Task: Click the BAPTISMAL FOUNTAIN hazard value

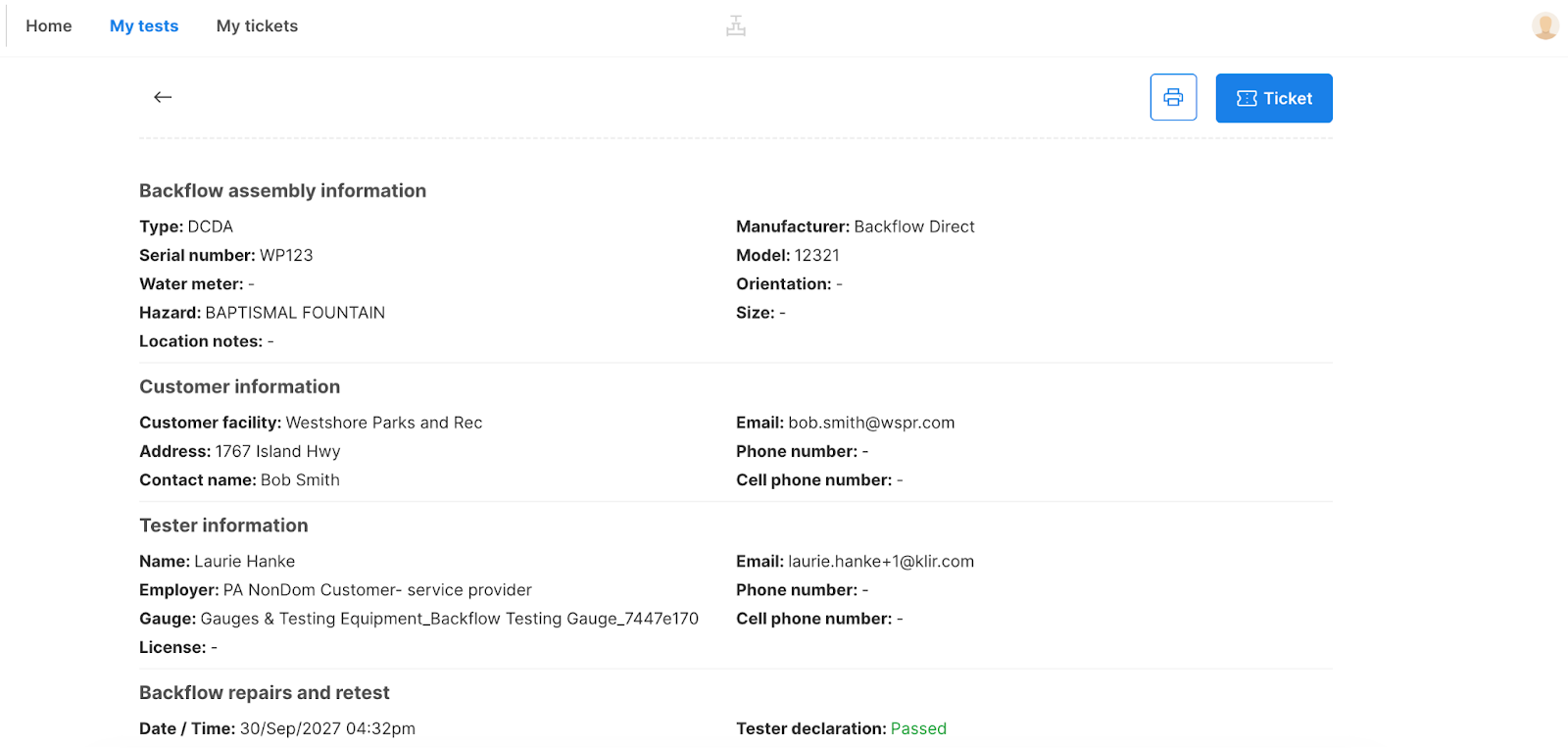Action: pyautogui.click(x=295, y=313)
